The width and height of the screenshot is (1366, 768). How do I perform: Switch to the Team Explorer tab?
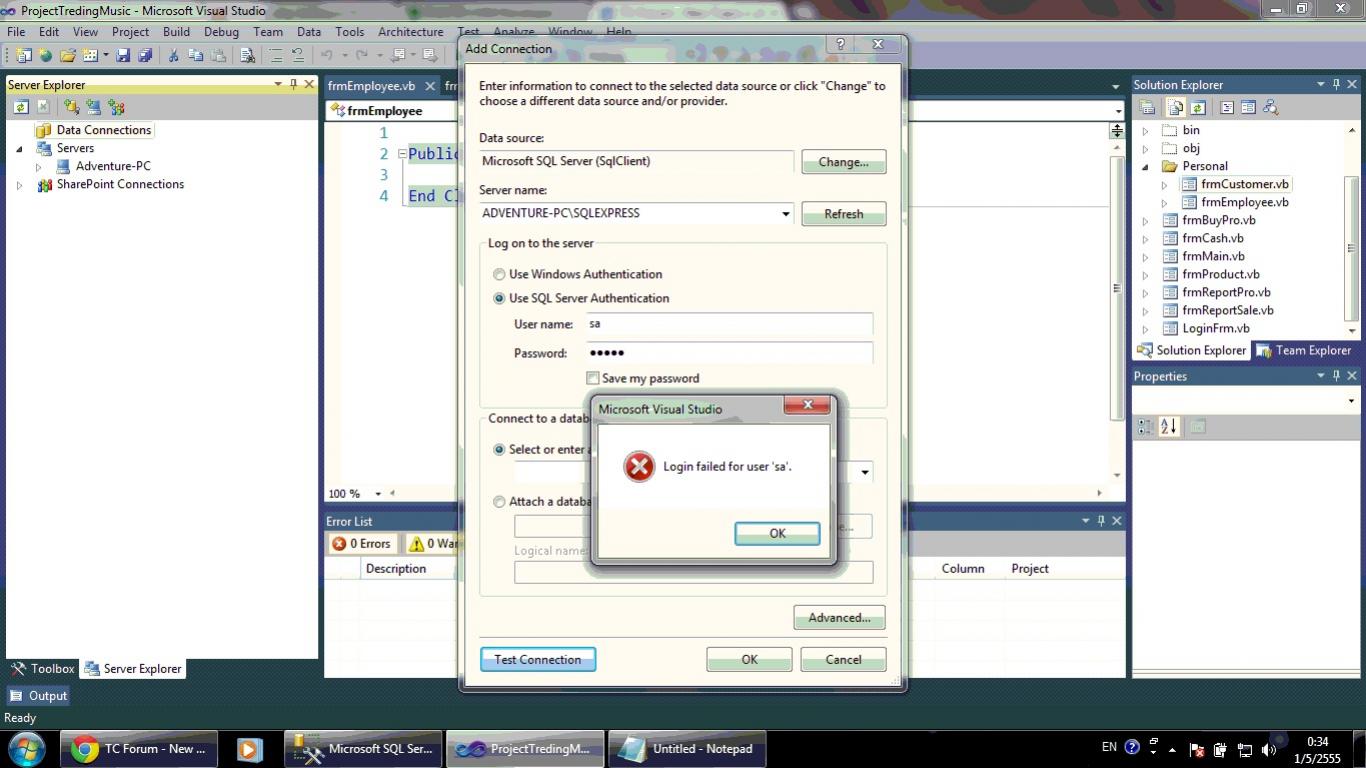pyautogui.click(x=1304, y=350)
